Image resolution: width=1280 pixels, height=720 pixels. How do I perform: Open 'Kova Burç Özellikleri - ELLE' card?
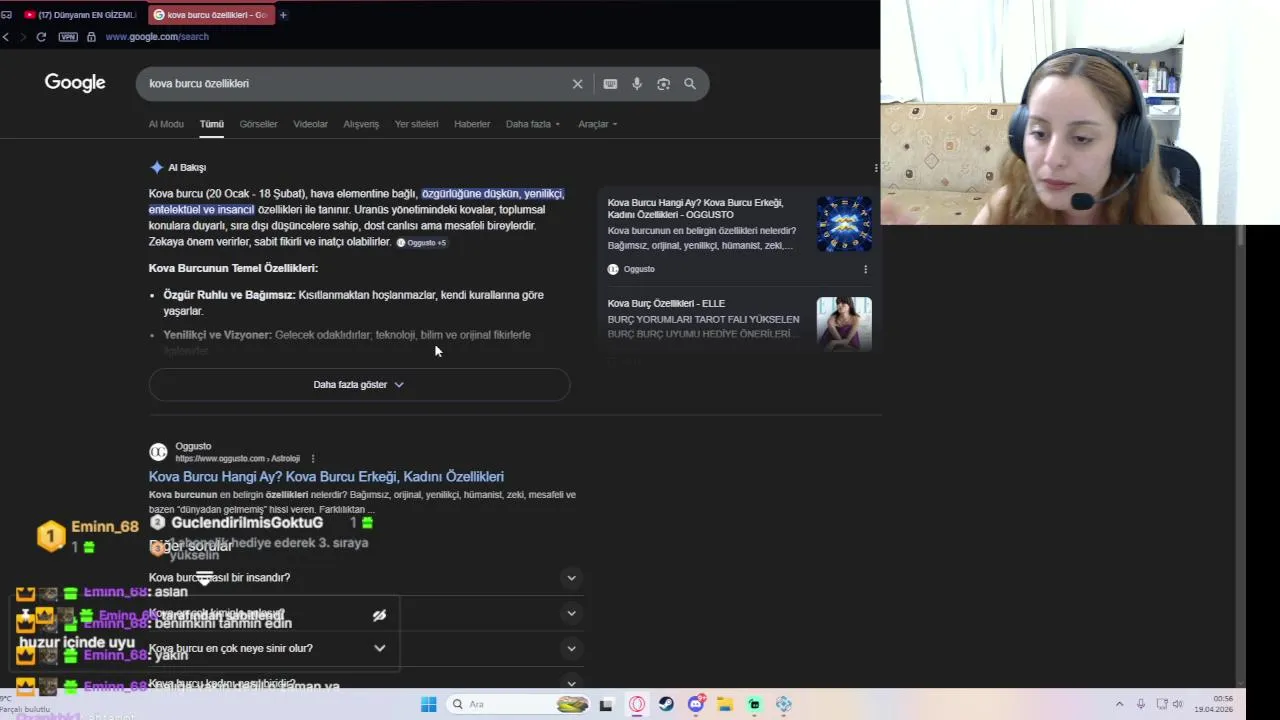click(x=666, y=304)
